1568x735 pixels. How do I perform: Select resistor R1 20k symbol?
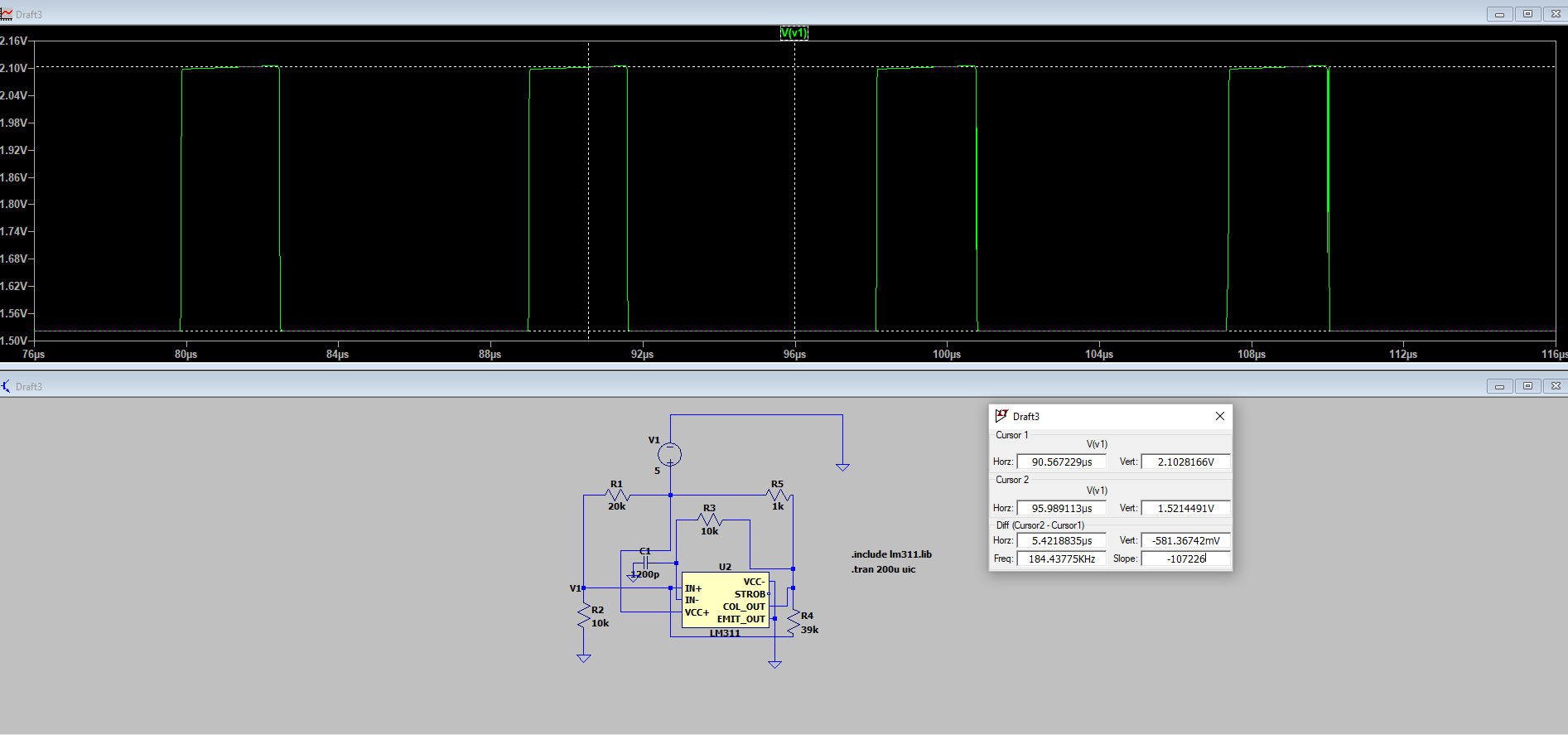(618, 496)
